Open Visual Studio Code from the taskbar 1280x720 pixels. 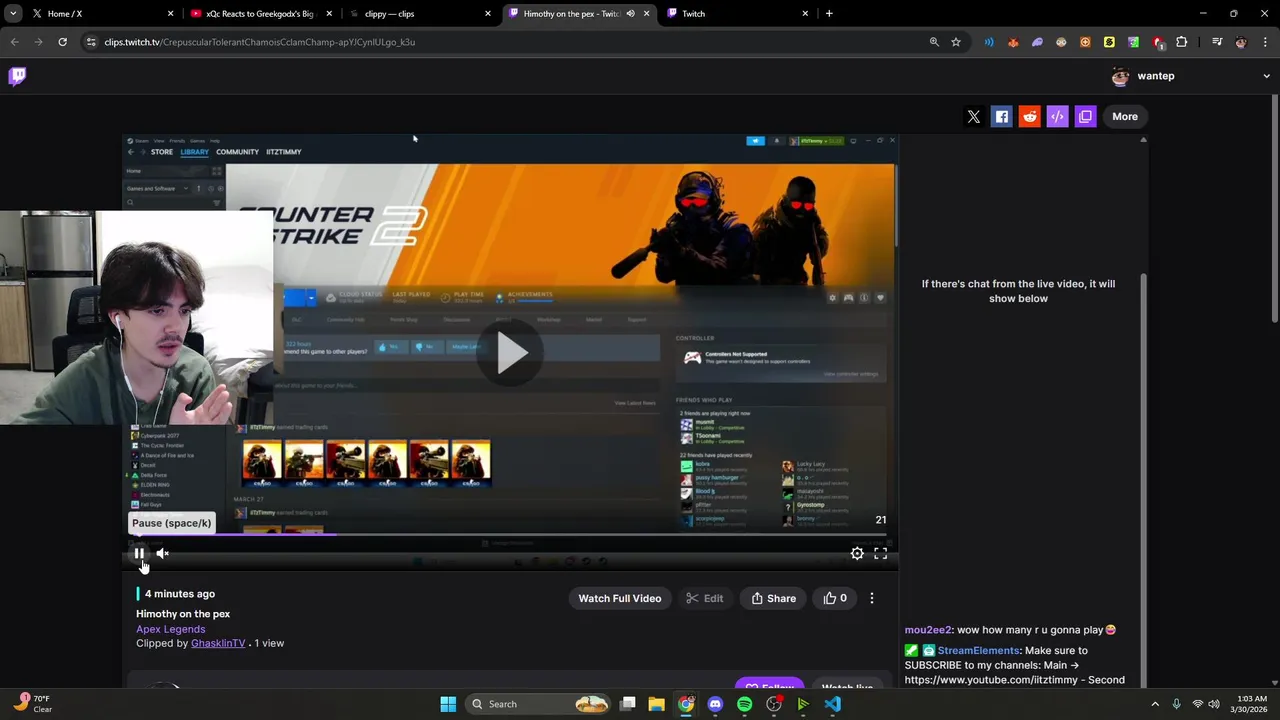pyautogui.click(x=833, y=704)
